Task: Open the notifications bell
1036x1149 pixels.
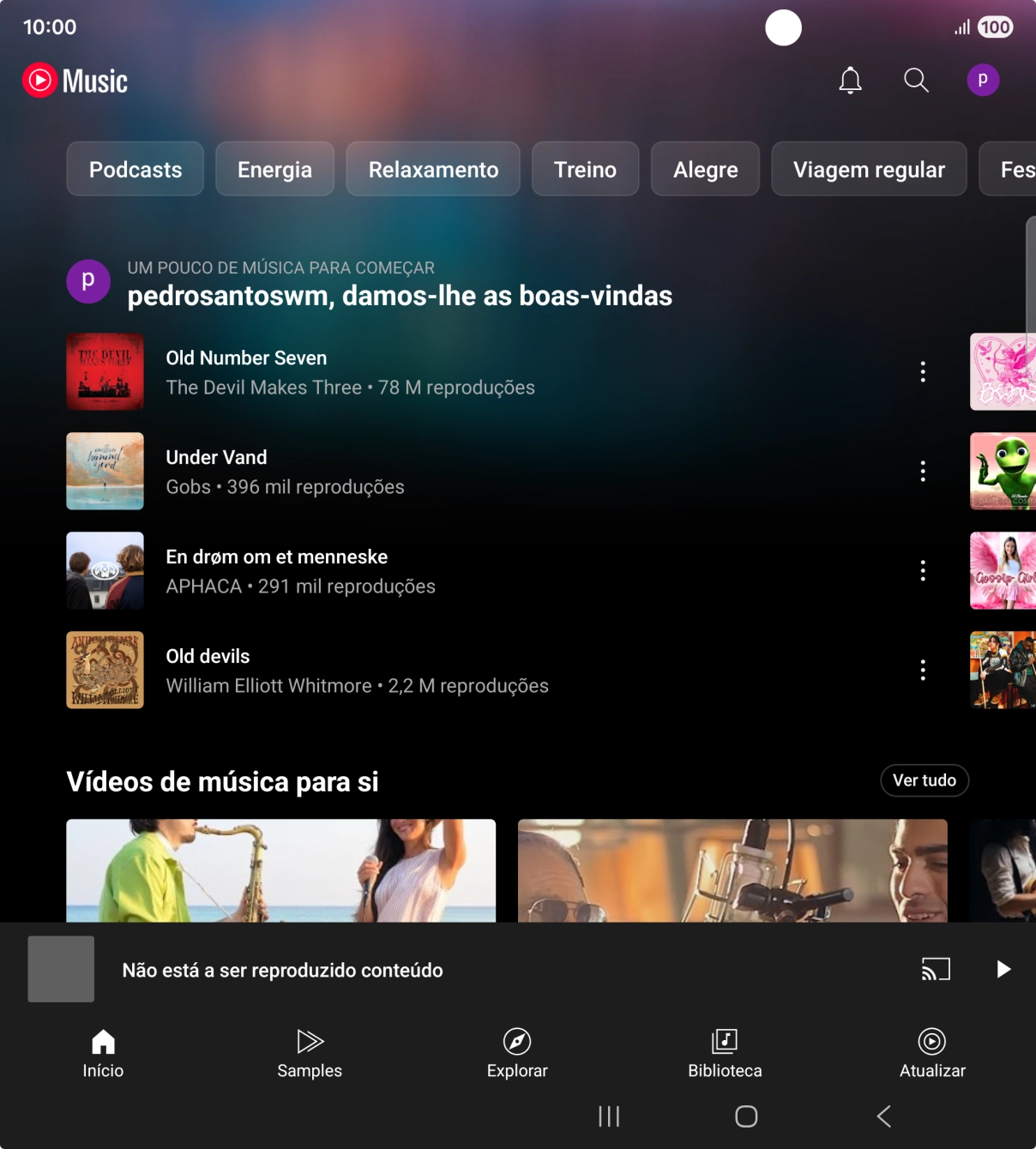Action: [x=850, y=81]
